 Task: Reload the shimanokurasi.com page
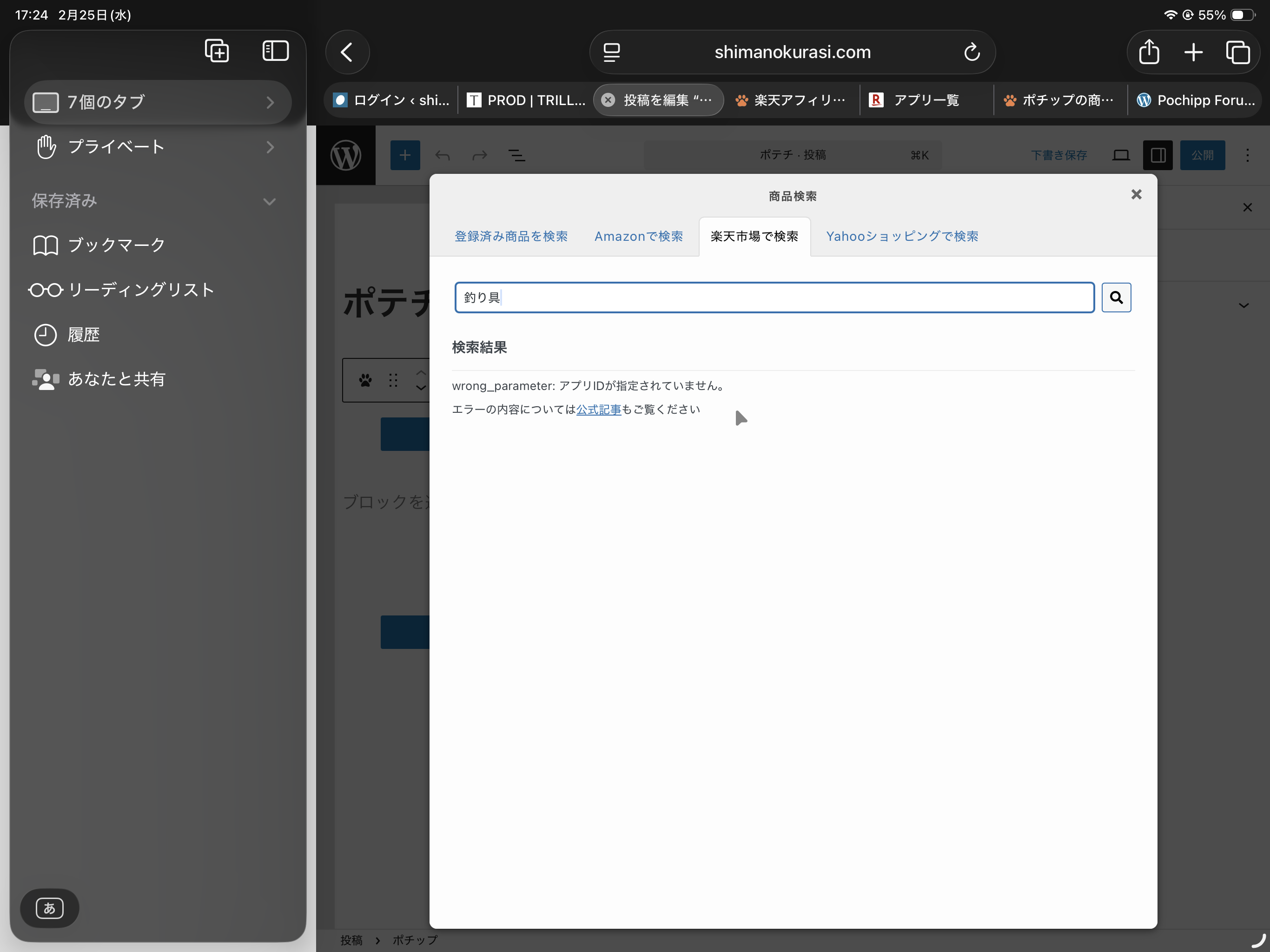point(972,52)
